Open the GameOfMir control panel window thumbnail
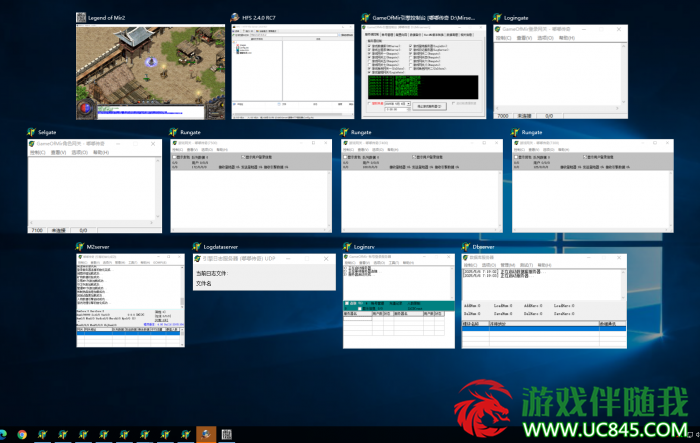Image resolution: width=700 pixels, height=443 pixels. pos(423,72)
